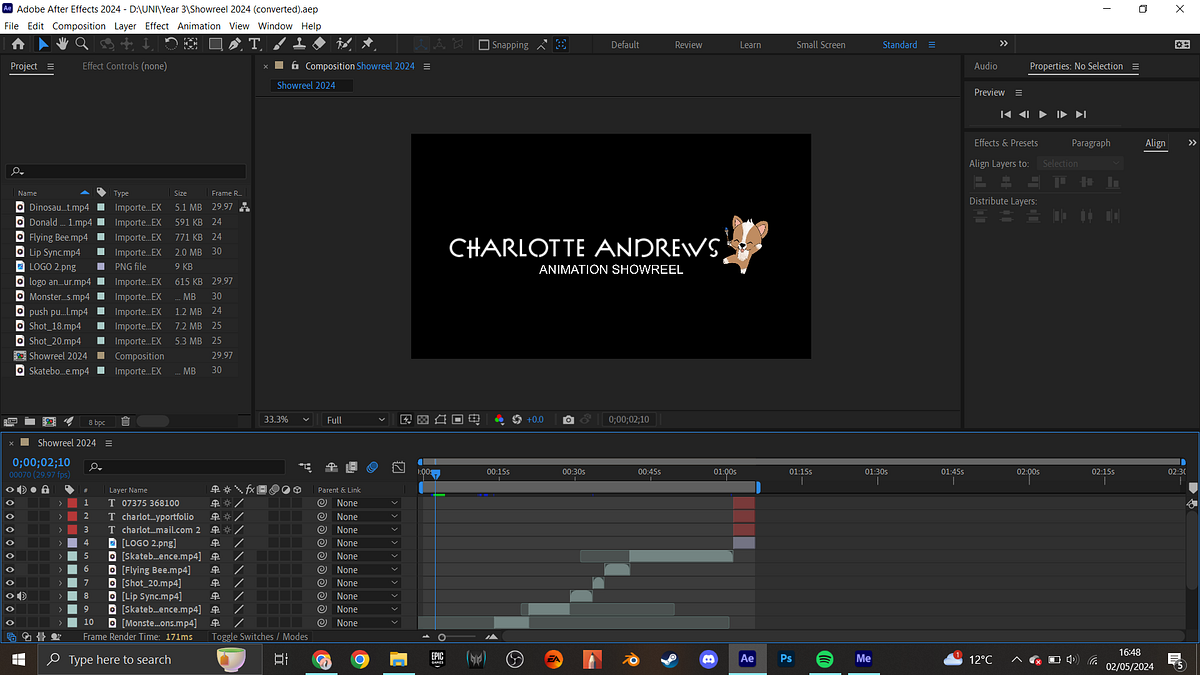Hide the LOGO 2.png layer
Screen dimensions: 1200x675
coord(10,543)
